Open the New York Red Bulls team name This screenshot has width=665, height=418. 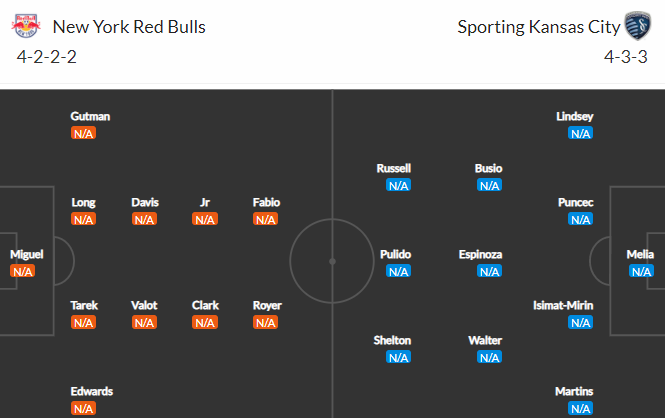pyautogui.click(x=129, y=27)
